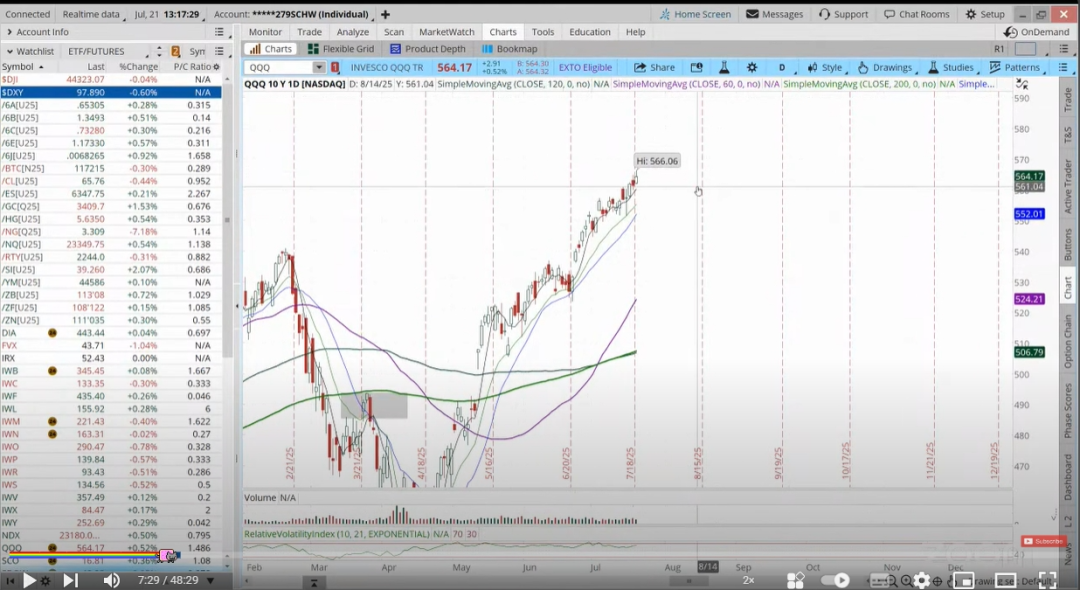Open the Option Chain side tab
Screen dimensions: 1080x590
(x=1068, y=341)
